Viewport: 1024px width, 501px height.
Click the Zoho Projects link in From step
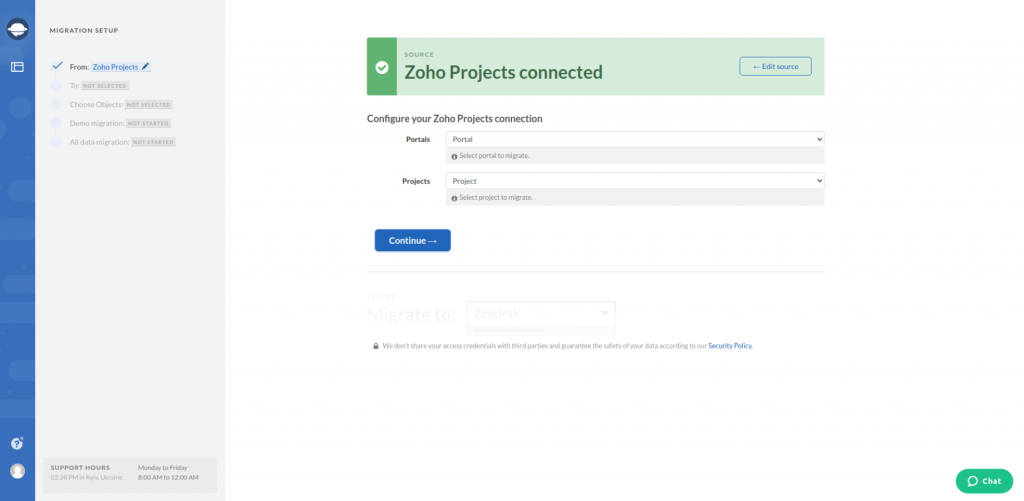pyautogui.click(x=116, y=67)
